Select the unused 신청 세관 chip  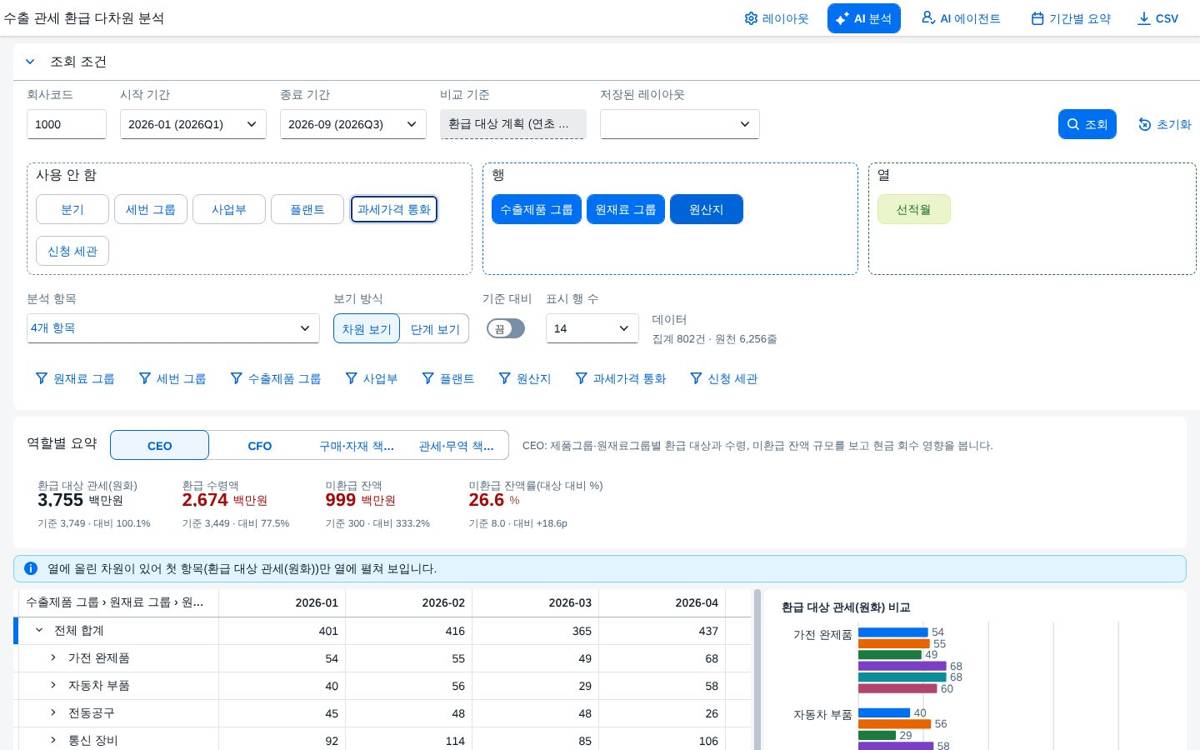(x=72, y=251)
